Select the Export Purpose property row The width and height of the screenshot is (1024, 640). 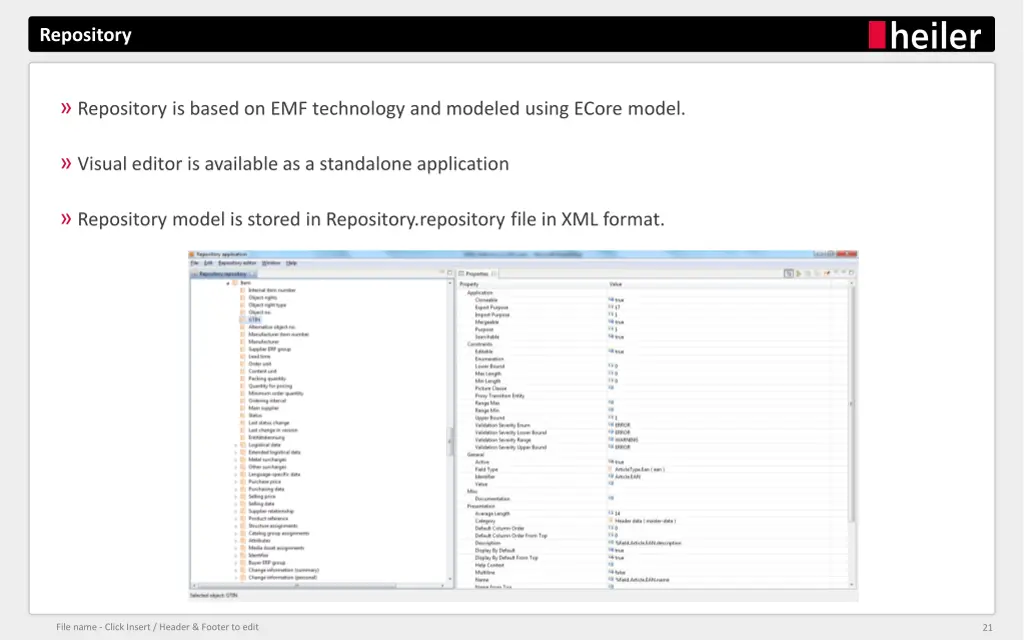[653, 308]
